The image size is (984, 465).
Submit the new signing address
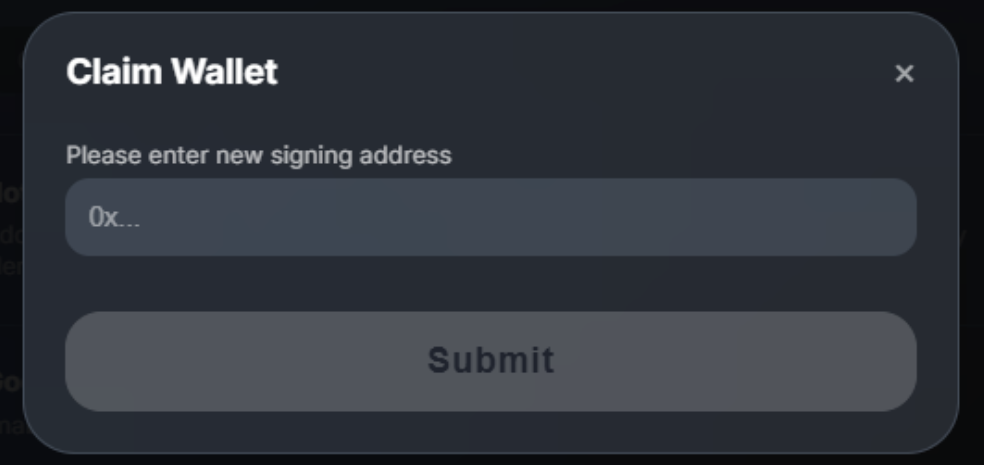pyautogui.click(x=490, y=360)
